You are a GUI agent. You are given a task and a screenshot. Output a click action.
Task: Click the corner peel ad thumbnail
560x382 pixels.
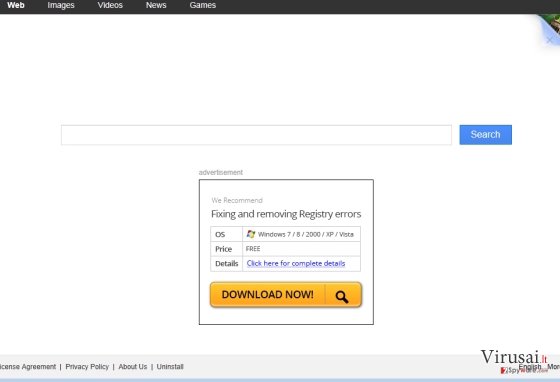(x=552, y=23)
